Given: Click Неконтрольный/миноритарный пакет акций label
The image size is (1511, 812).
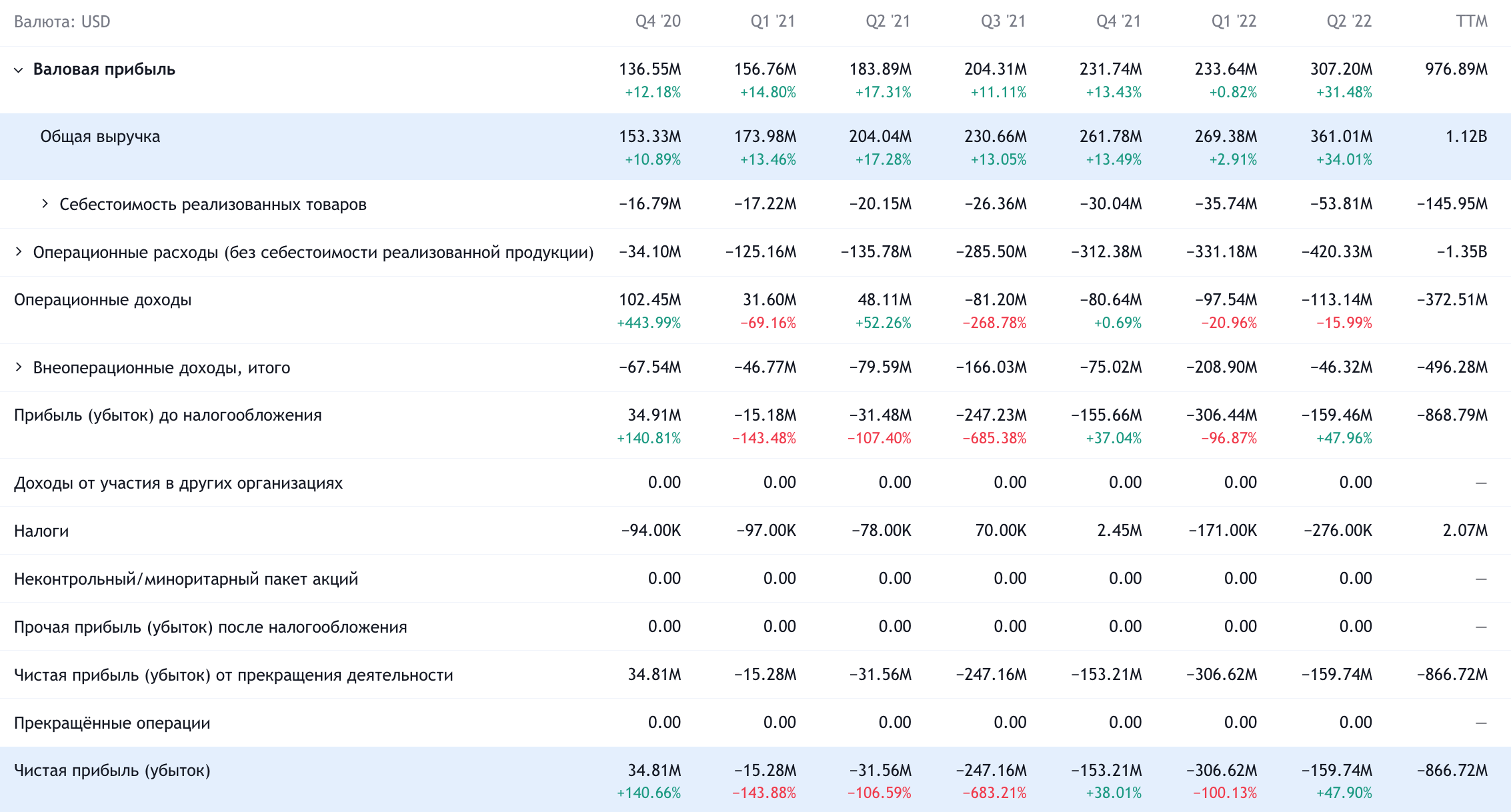Looking at the screenshot, I should 186,579.
